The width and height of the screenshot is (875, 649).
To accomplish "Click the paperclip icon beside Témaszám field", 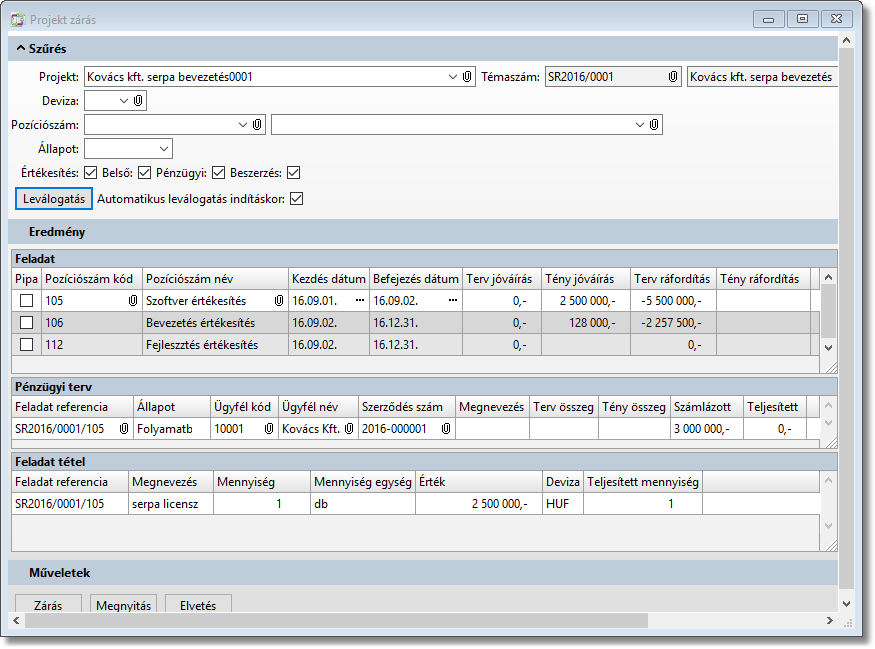I will pyautogui.click(x=673, y=77).
